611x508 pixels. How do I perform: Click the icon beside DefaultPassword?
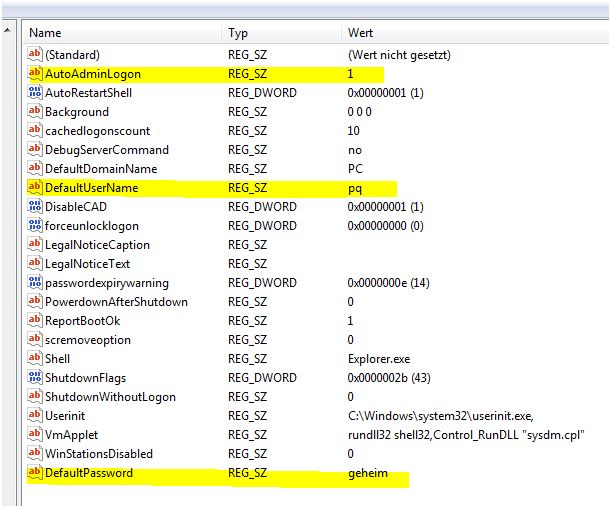pyautogui.click(x=34, y=472)
